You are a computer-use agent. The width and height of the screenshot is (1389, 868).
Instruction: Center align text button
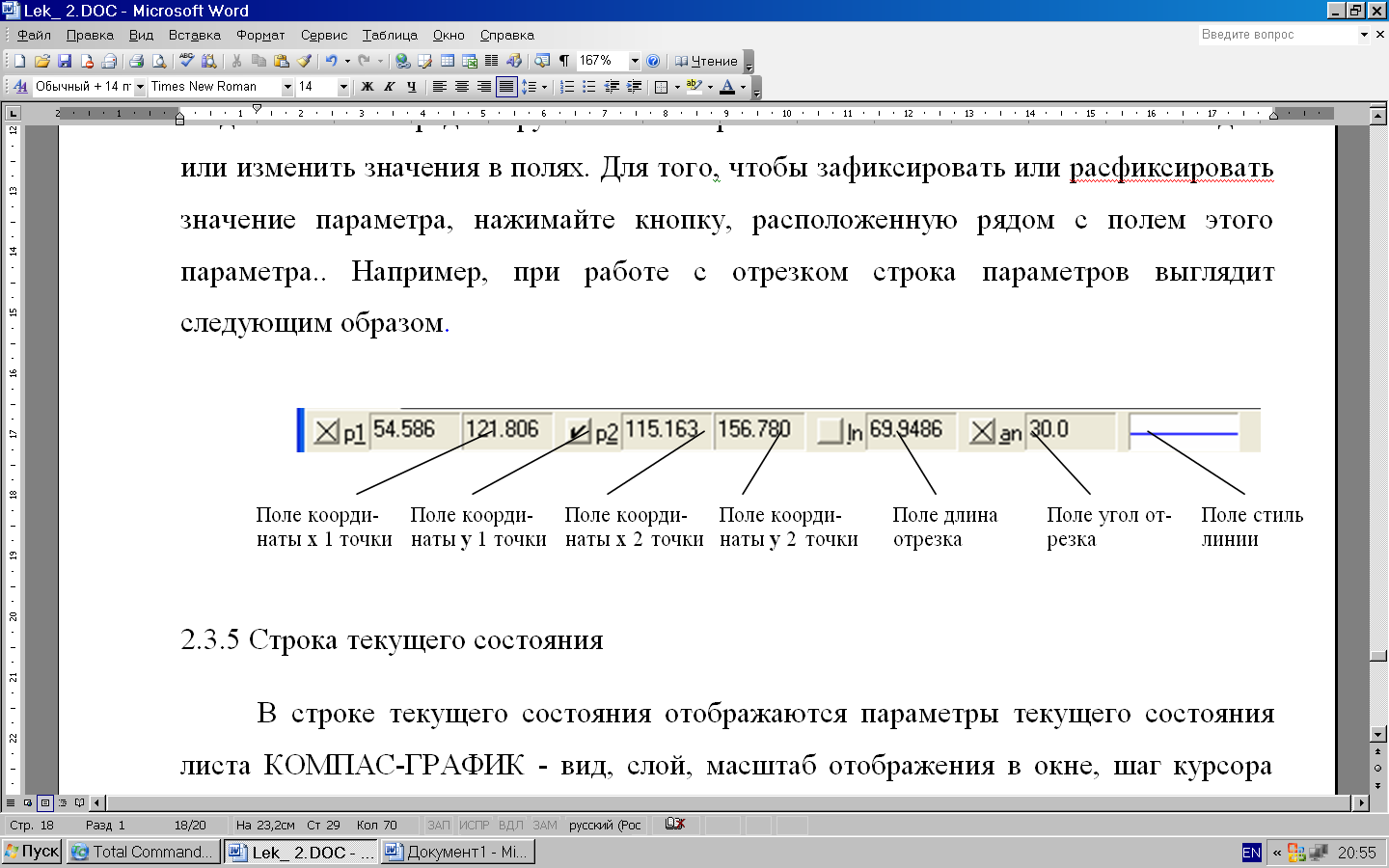(x=461, y=87)
